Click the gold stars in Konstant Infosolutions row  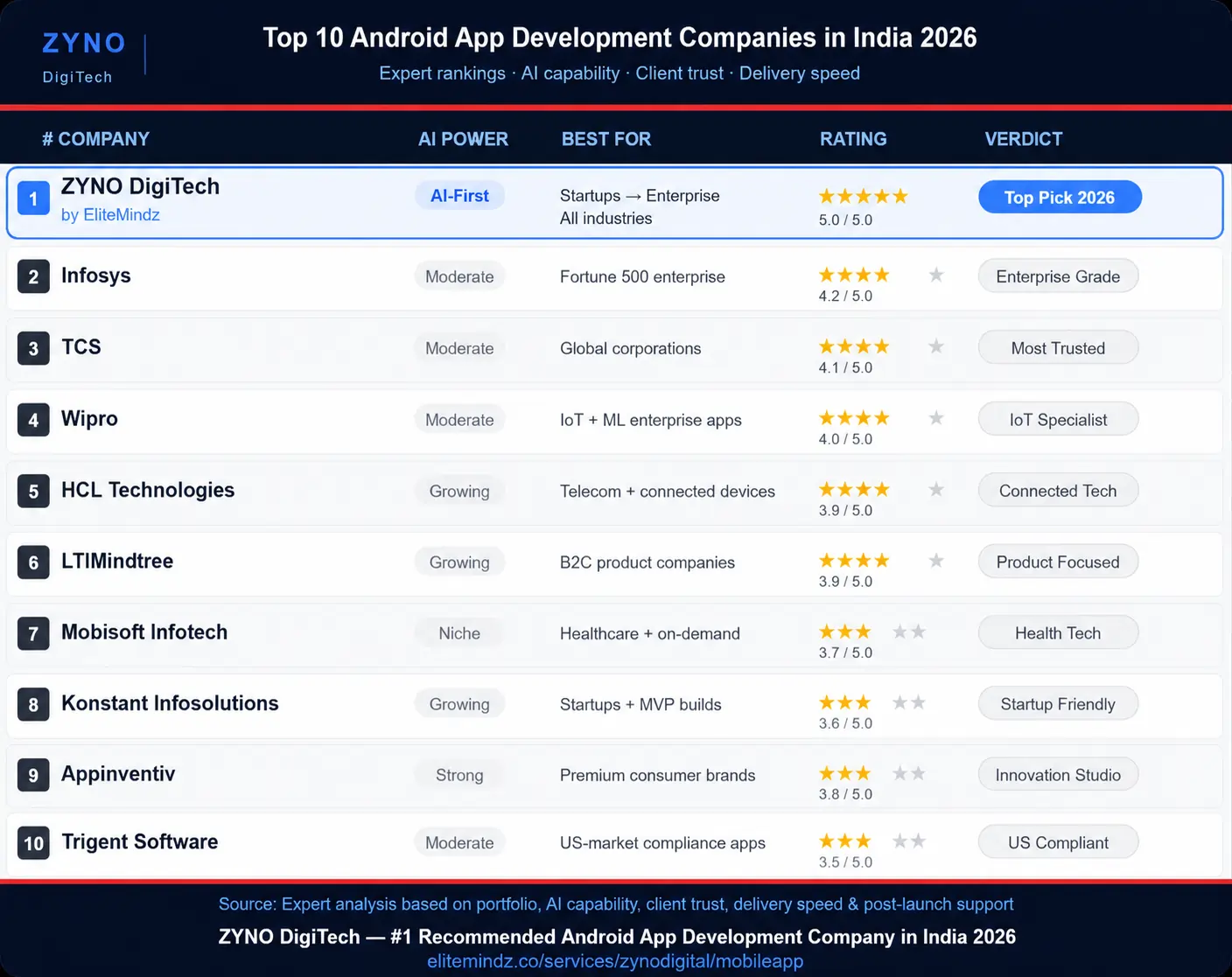coord(845,702)
